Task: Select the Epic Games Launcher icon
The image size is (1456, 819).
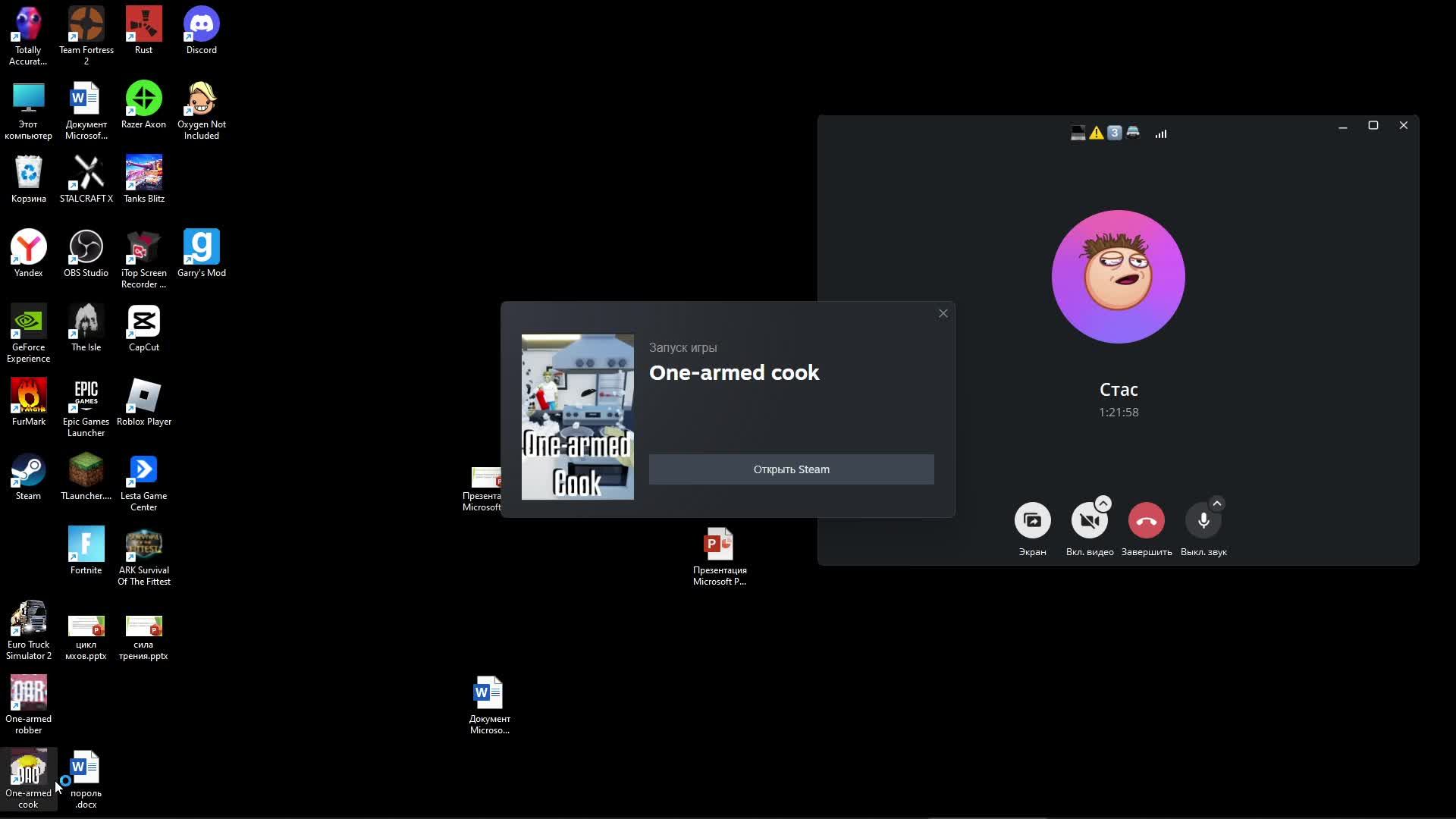Action: (x=86, y=397)
